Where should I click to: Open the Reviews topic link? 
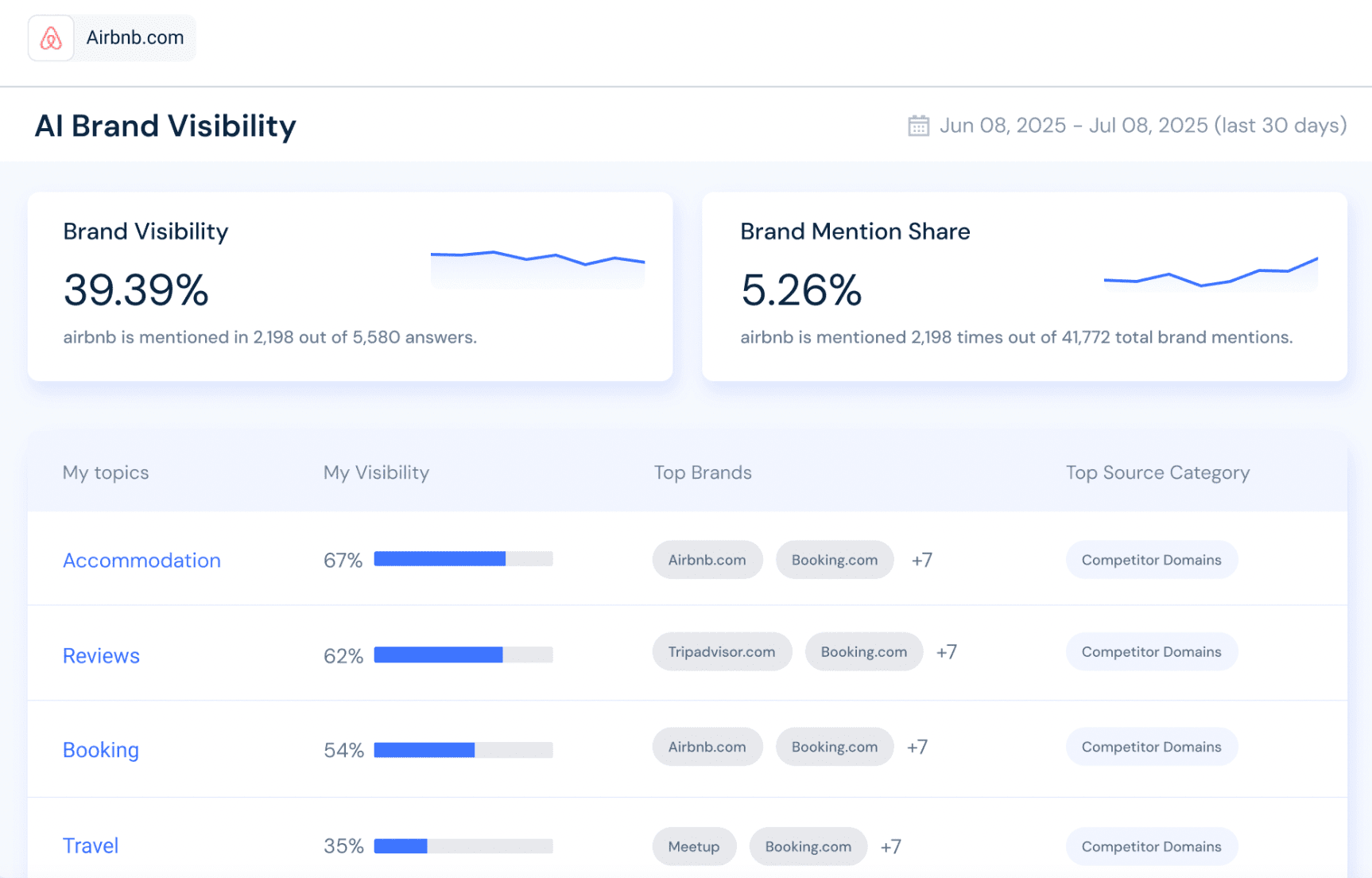click(101, 656)
